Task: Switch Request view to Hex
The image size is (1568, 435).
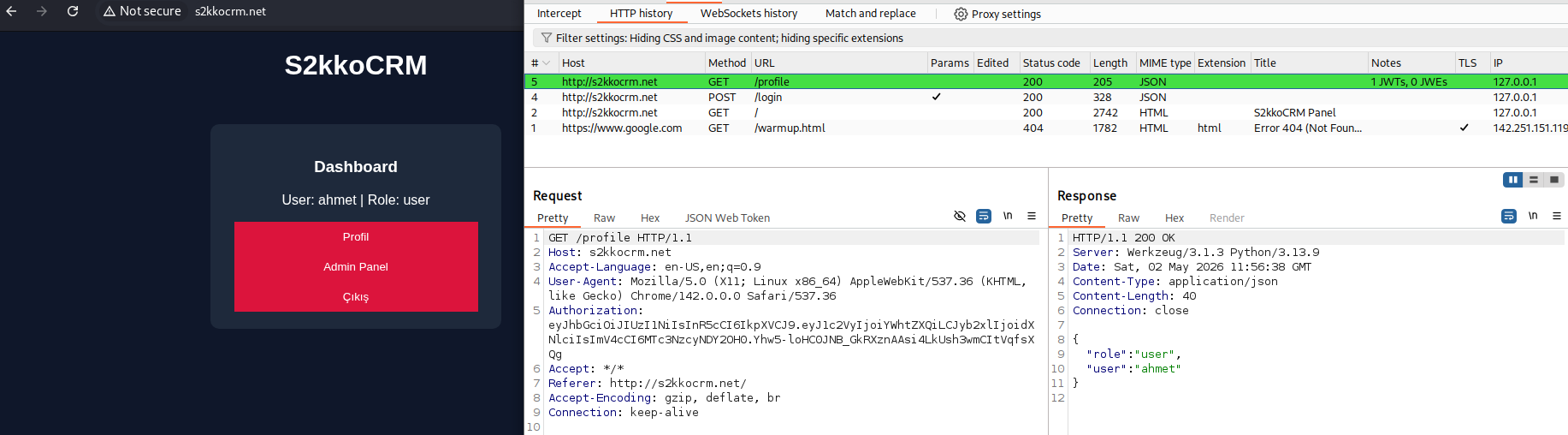Action: [650, 218]
